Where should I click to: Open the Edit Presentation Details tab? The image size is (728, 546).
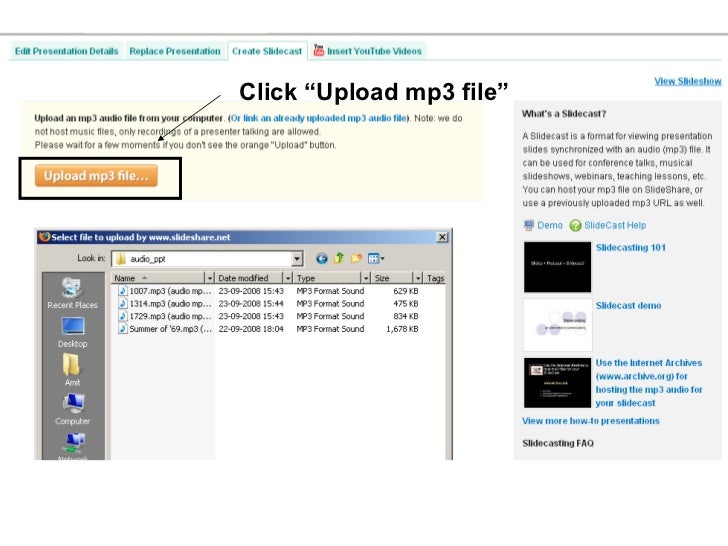pos(66,51)
